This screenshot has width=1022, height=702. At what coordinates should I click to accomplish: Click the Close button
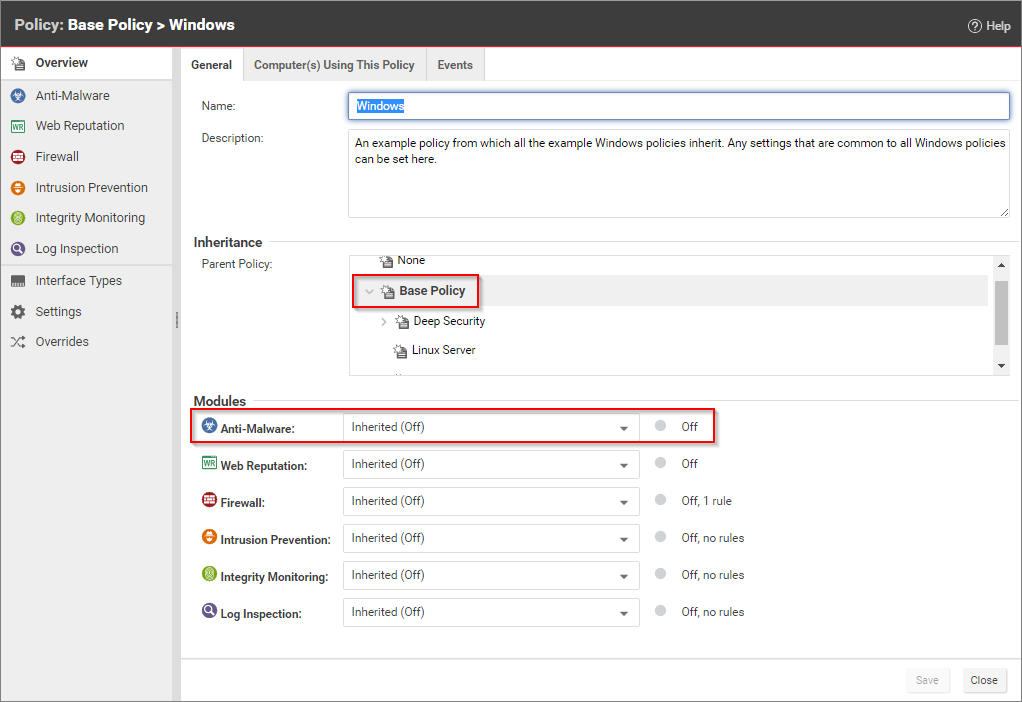coord(984,680)
